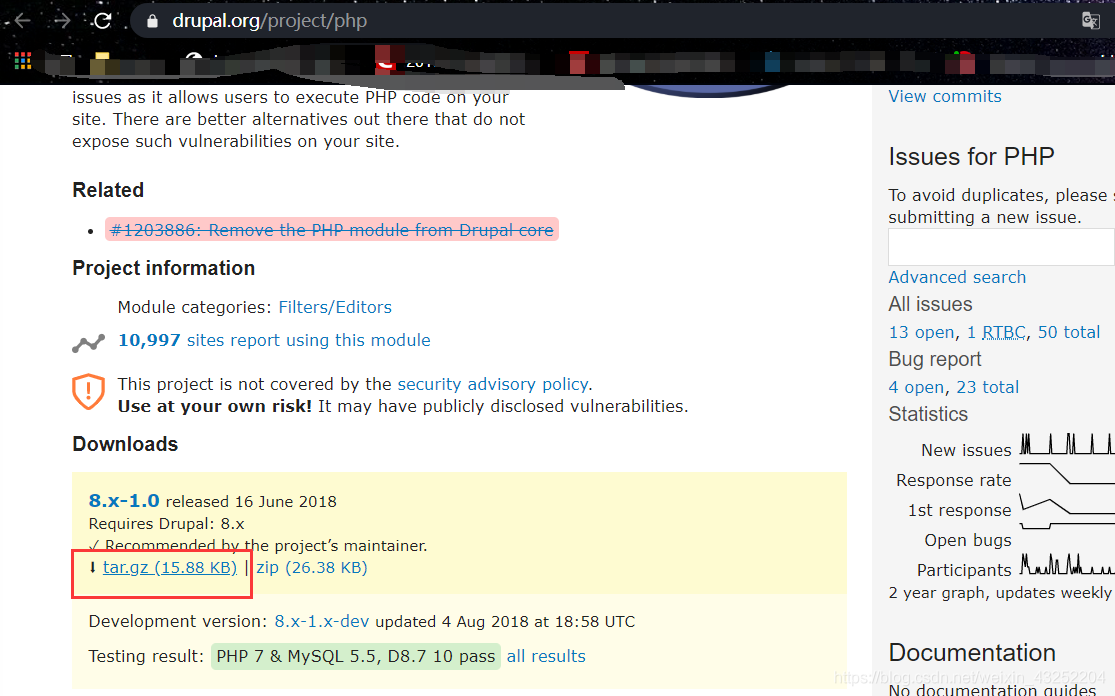This screenshot has height=696, width=1115.
Task: Click the browser back arrow
Action: 22,21
